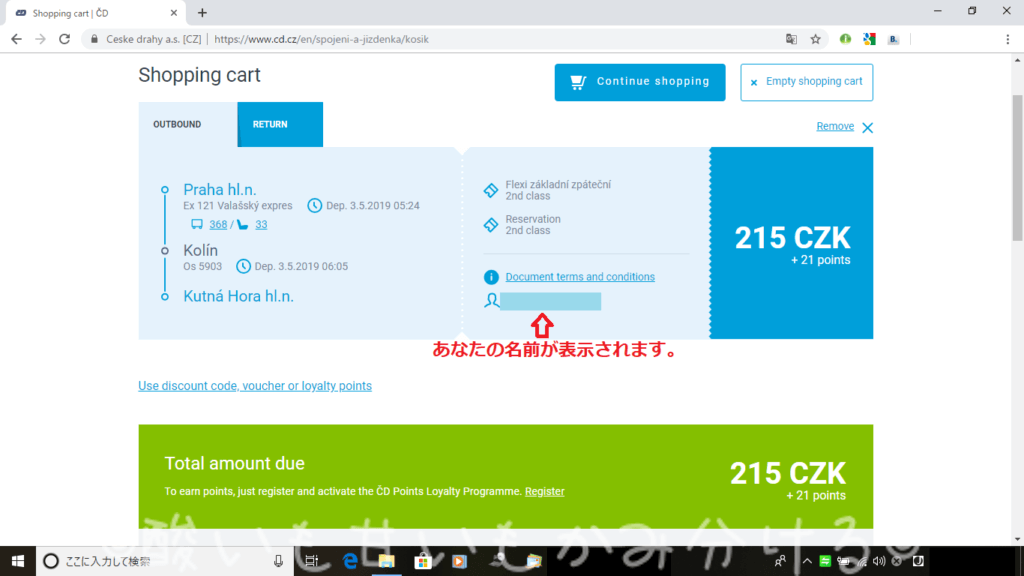Click the seat icon before 33
1024x576 pixels.
(243, 225)
